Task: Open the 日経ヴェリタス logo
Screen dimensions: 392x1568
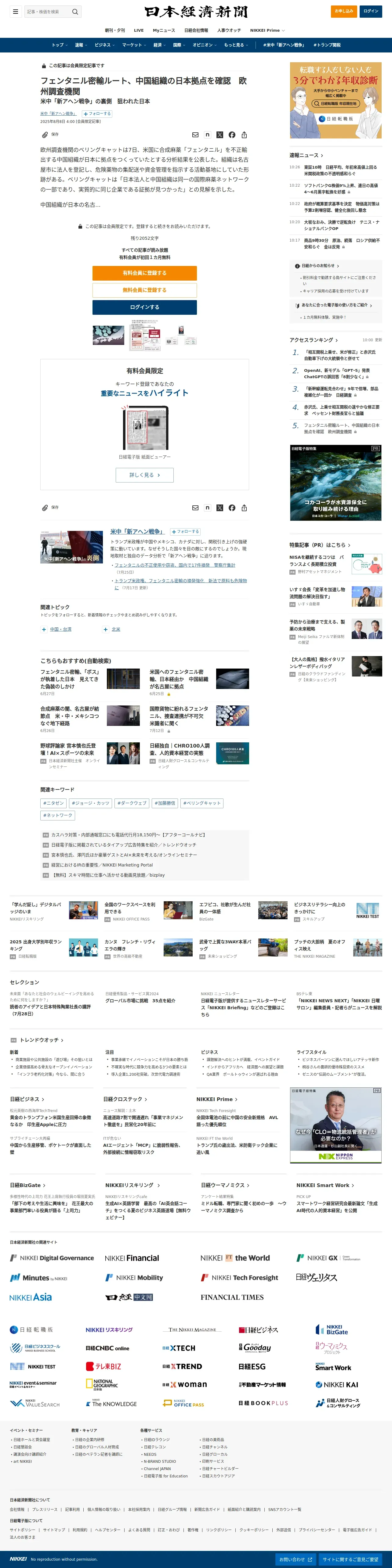Action: (x=316, y=1278)
